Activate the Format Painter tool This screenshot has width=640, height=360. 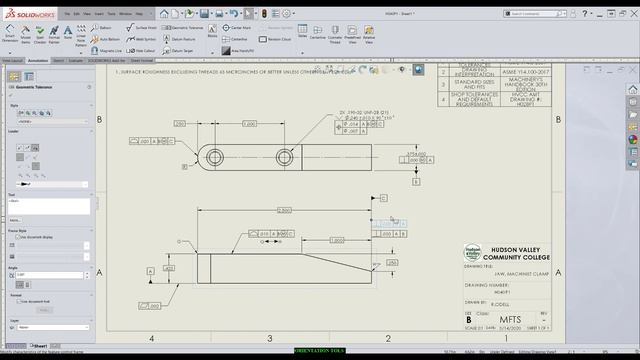click(x=54, y=34)
